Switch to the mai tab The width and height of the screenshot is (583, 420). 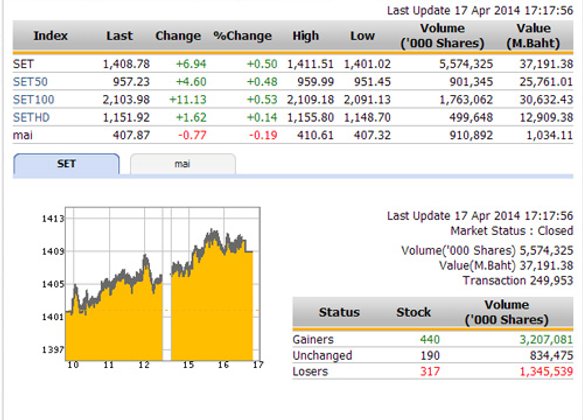(x=183, y=164)
